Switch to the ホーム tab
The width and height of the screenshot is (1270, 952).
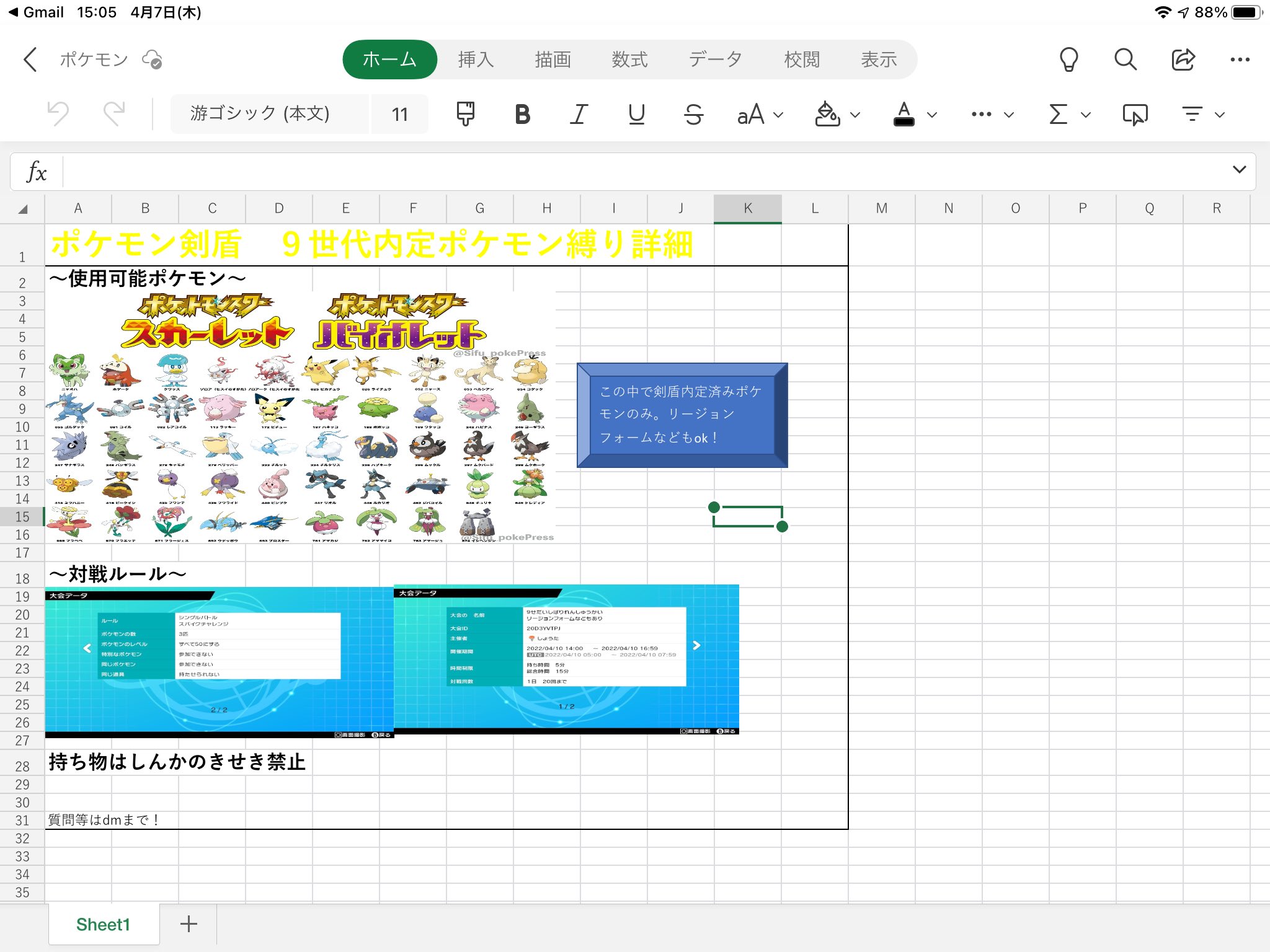pyautogui.click(x=389, y=59)
